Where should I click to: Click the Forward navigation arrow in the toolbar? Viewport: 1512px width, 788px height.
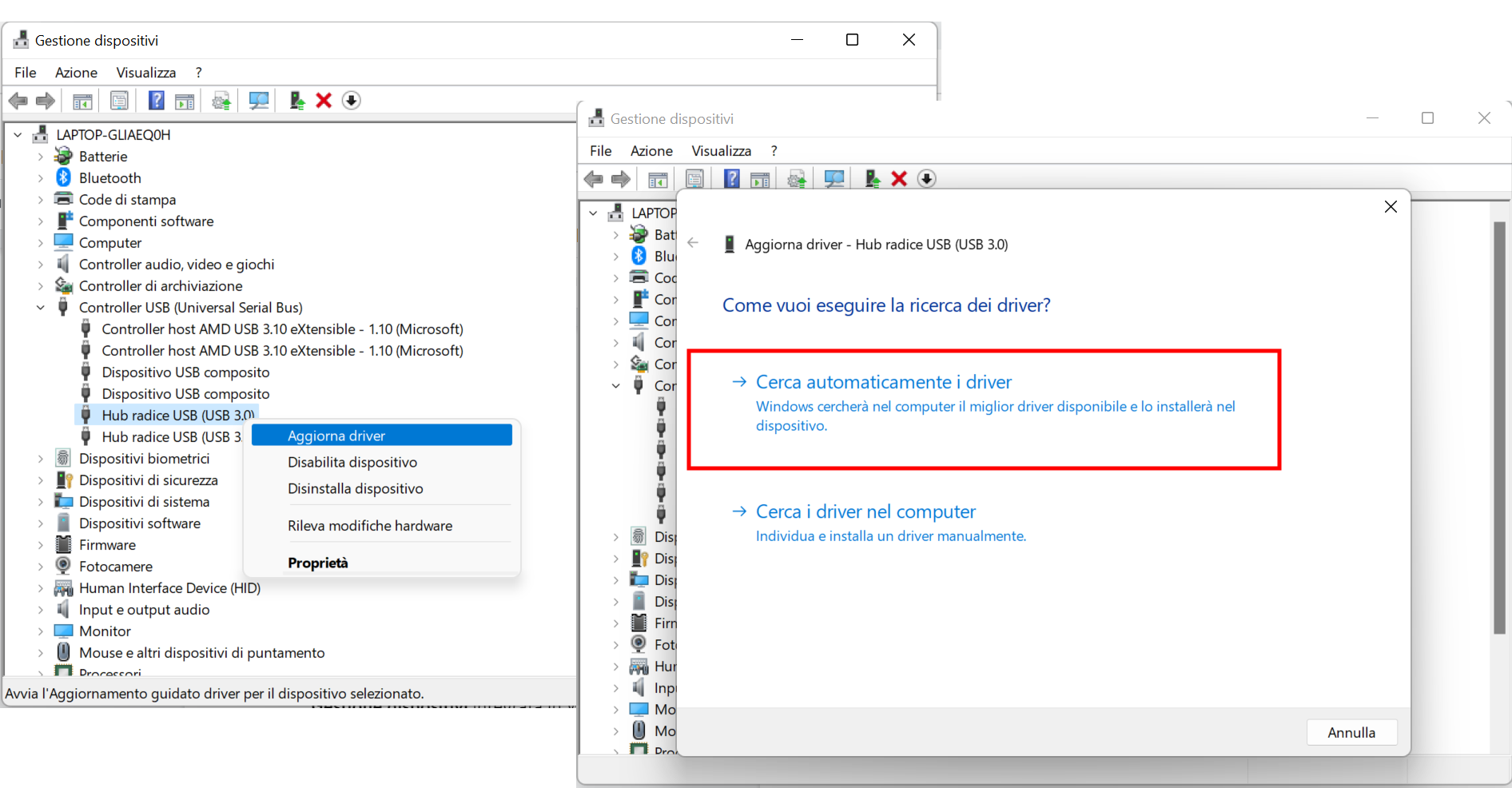pyautogui.click(x=46, y=100)
